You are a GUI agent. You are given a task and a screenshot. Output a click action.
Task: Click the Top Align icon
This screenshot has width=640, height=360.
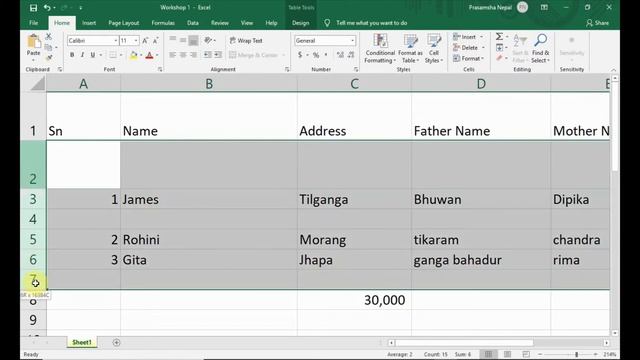[173, 40]
